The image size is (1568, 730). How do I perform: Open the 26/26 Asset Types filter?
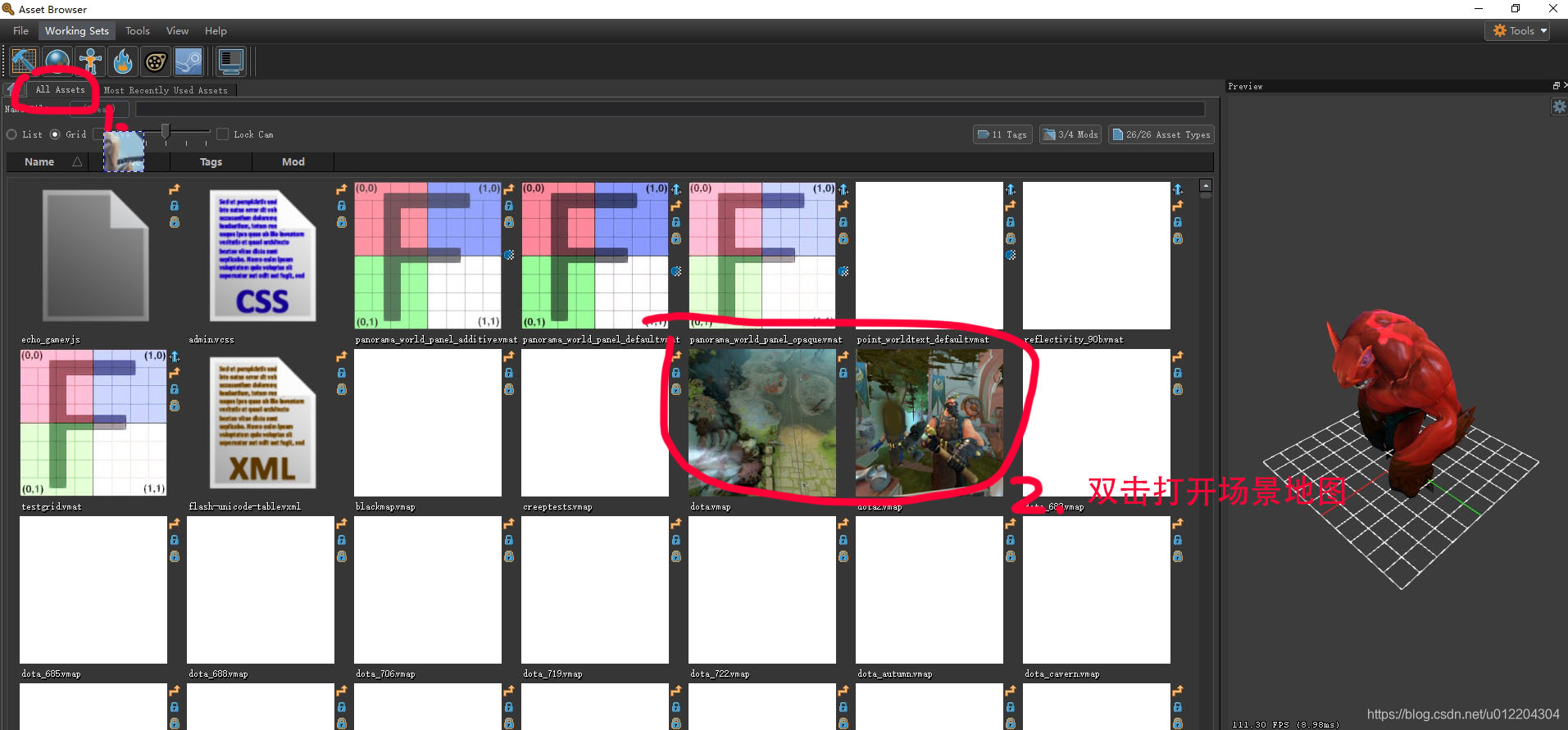[x=1161, y=134]
